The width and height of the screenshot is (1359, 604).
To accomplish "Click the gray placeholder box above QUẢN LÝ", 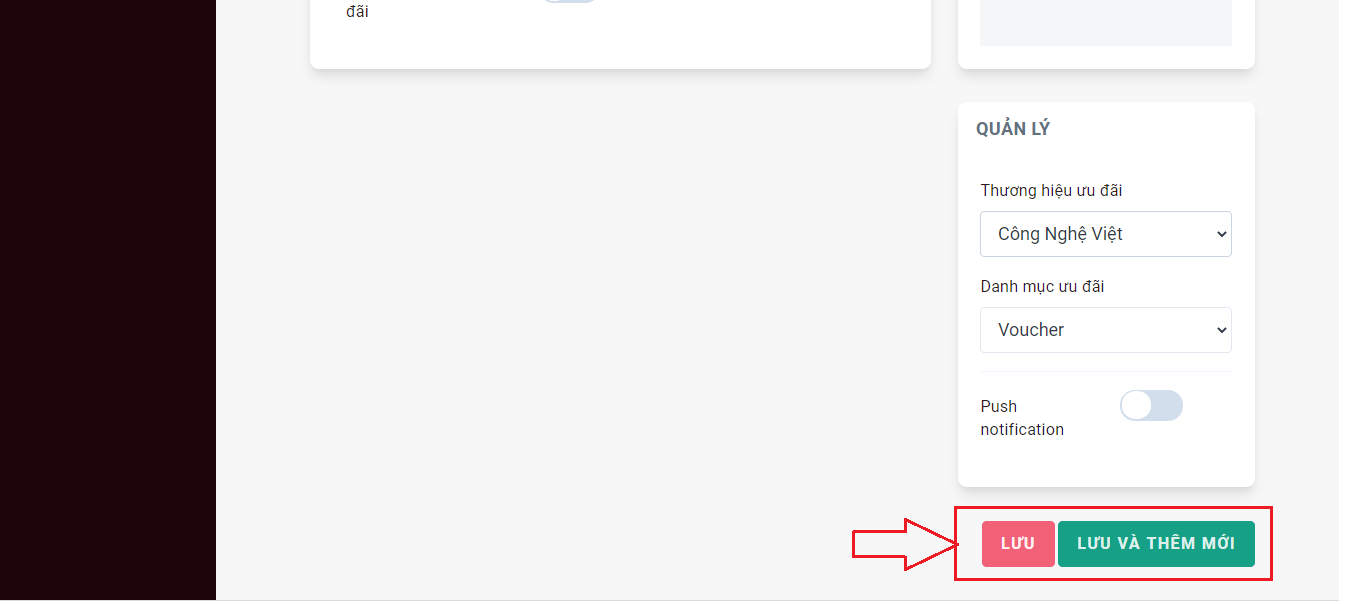I will [1106, 23].
